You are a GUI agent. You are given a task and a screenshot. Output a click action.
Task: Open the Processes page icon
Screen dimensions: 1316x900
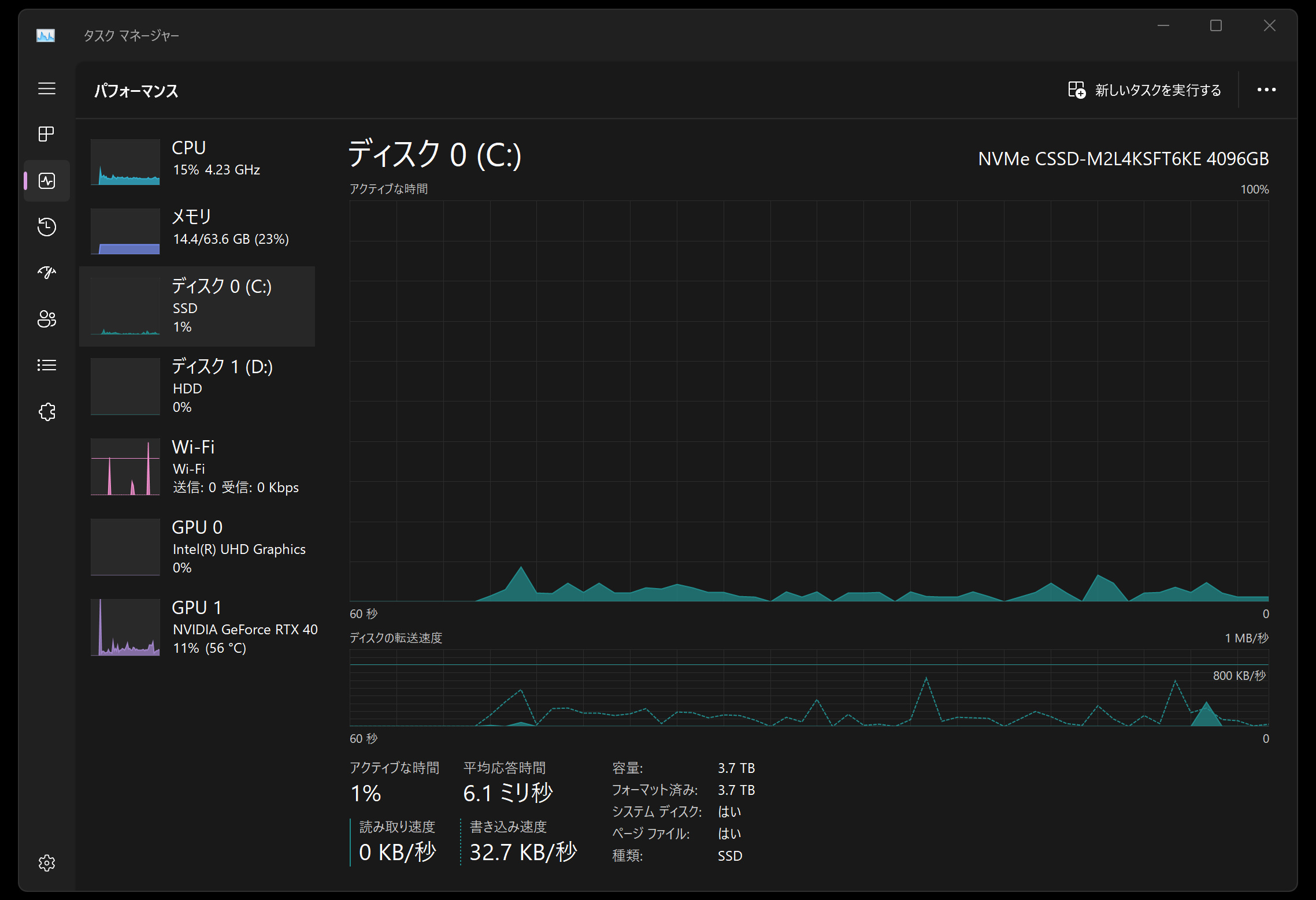click(x=47, y=134)
